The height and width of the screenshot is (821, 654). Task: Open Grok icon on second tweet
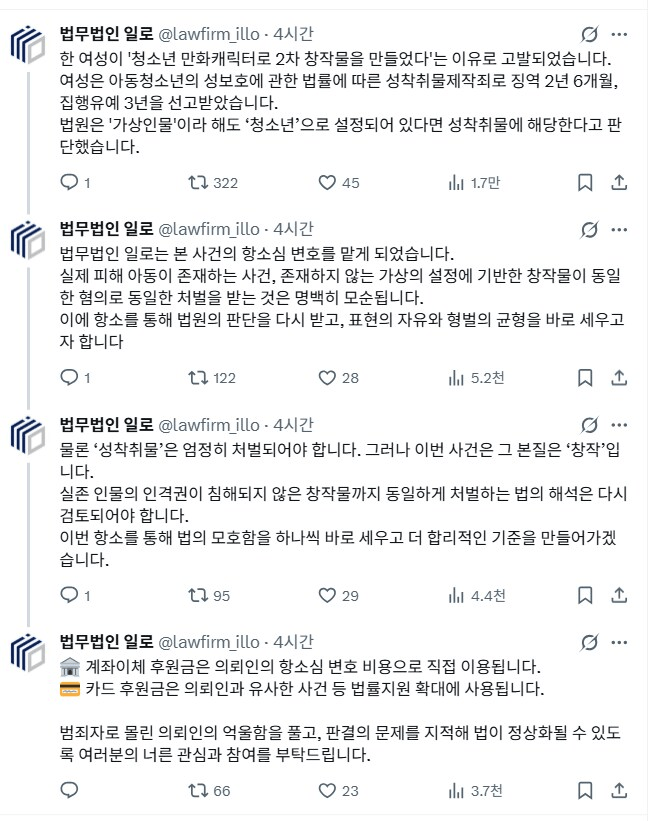click(x=590, y=229)
